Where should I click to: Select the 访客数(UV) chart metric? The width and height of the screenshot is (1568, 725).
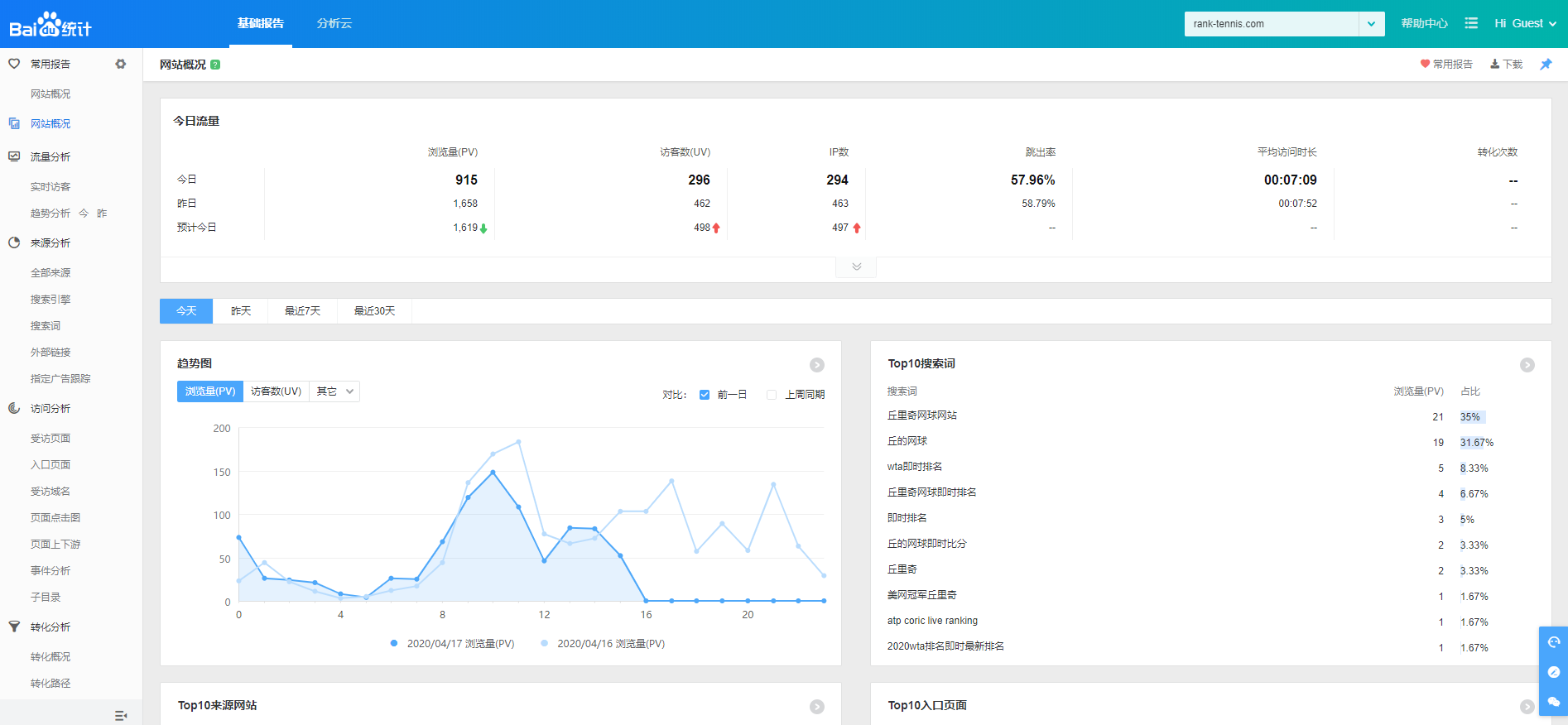click(x=276, y=391)
